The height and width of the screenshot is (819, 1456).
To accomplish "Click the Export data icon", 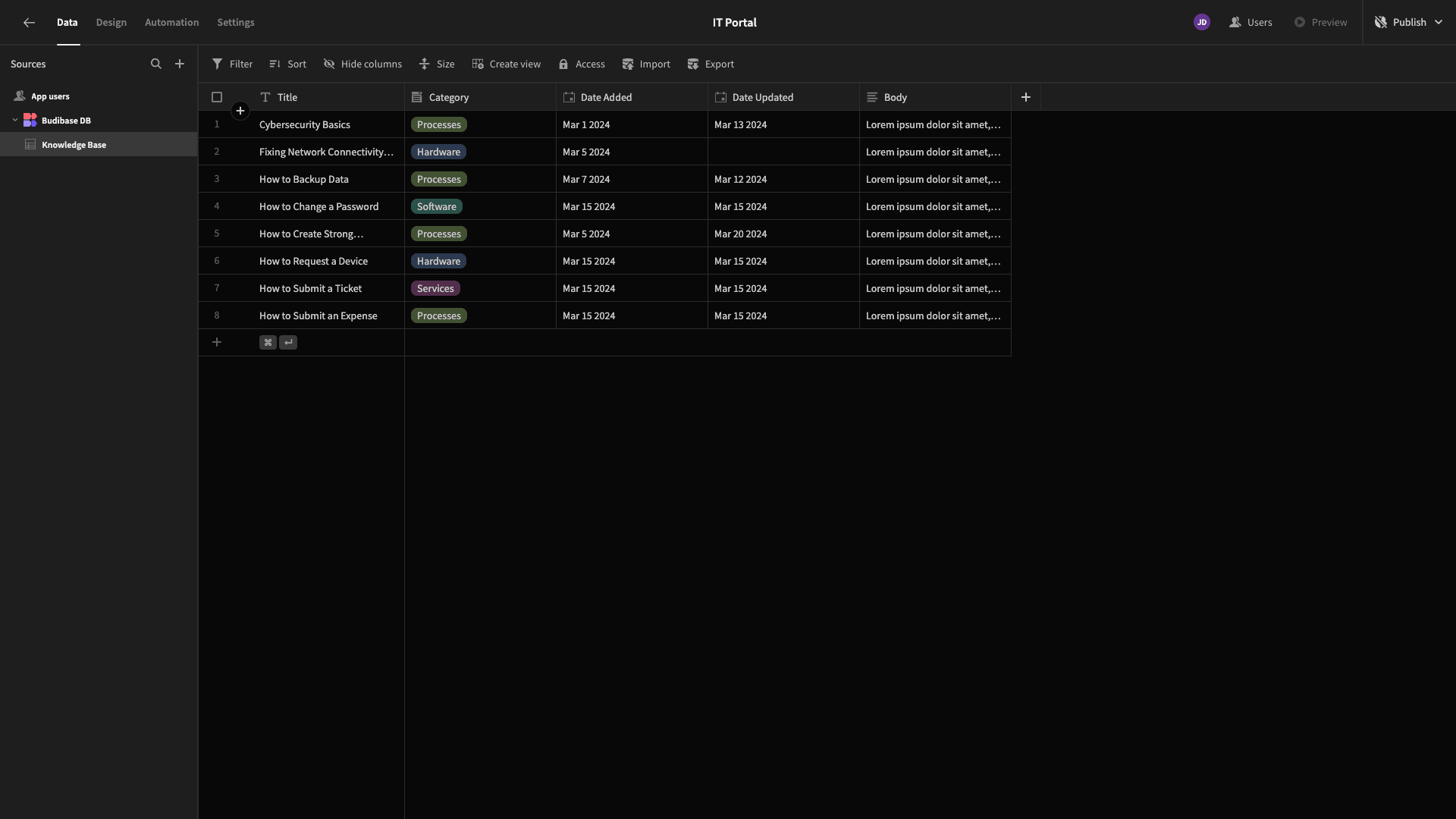I will 693,64.
